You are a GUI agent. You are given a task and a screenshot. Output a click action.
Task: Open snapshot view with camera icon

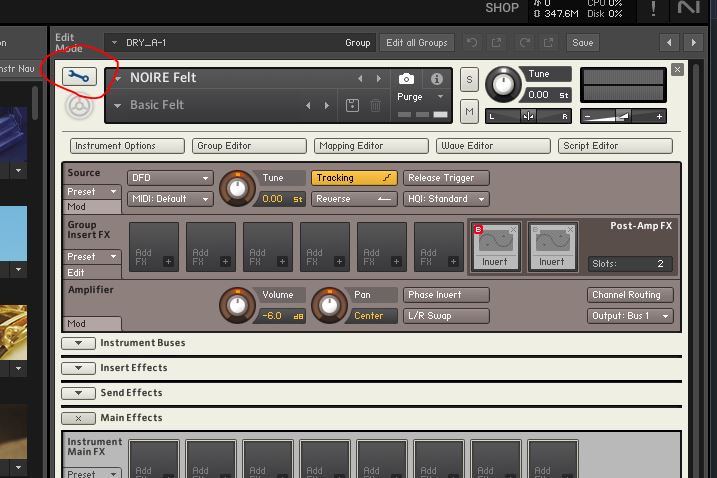pyautogui.click(x=406, y=79)
